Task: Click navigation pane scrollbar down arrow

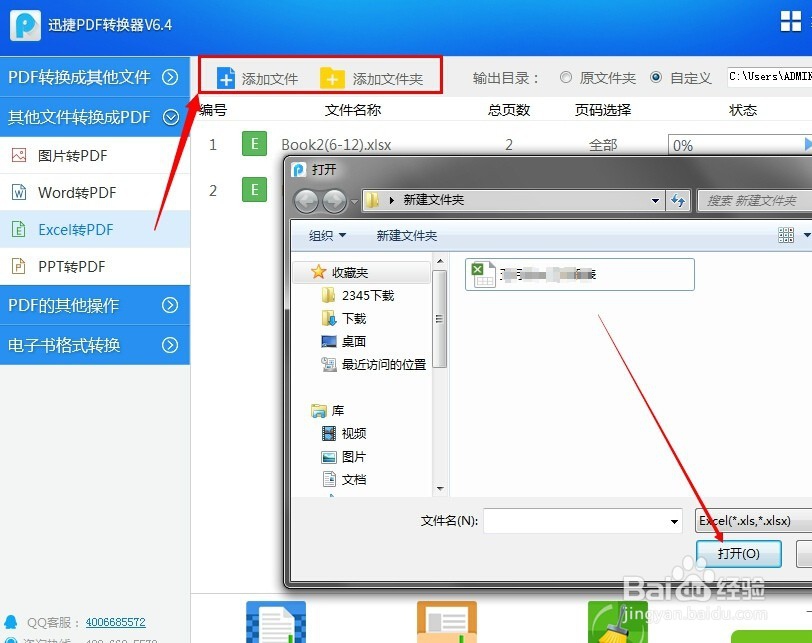Action: [x=440, y=488]
